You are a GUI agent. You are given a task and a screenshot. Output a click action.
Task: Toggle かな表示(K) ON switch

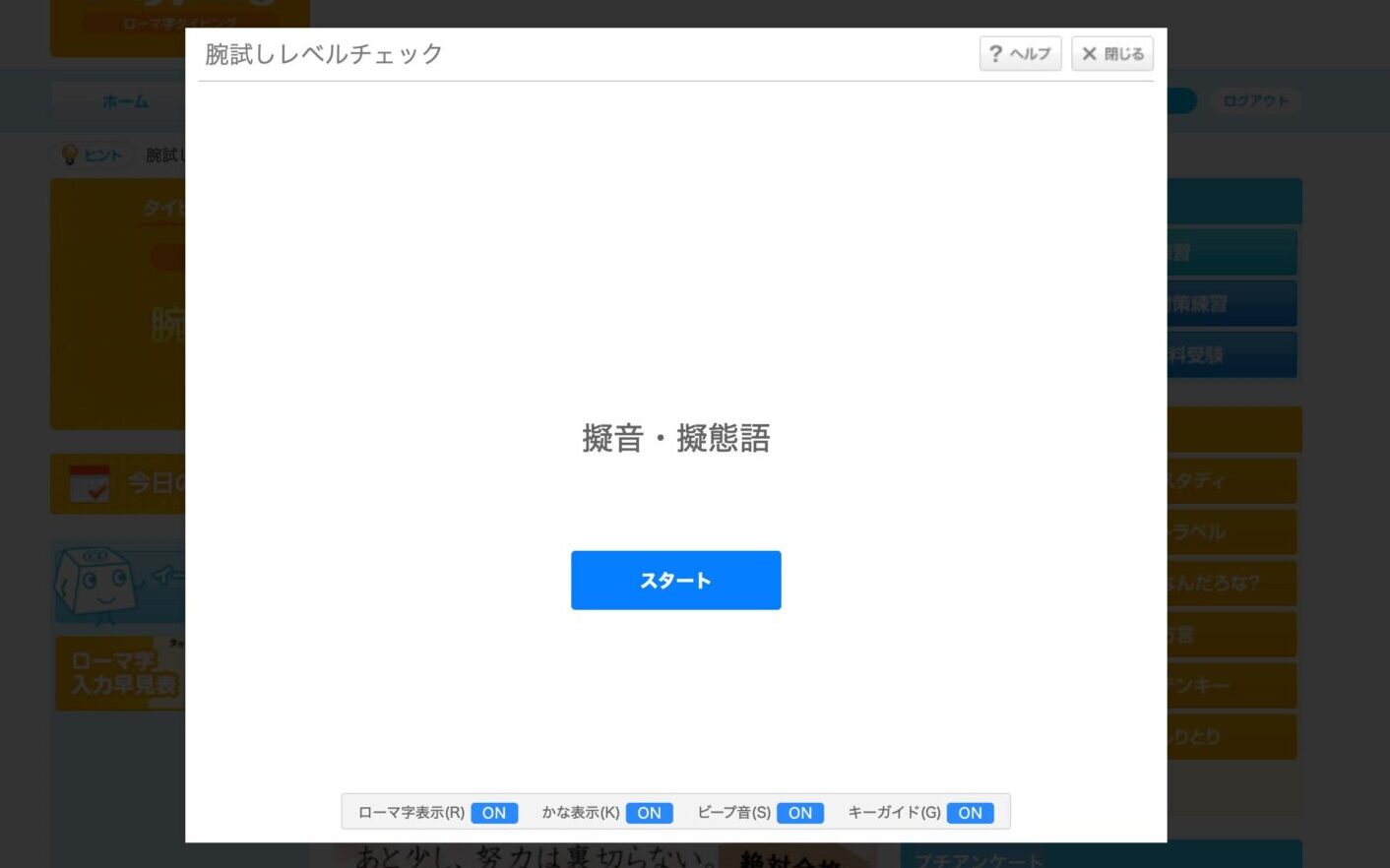649,813
